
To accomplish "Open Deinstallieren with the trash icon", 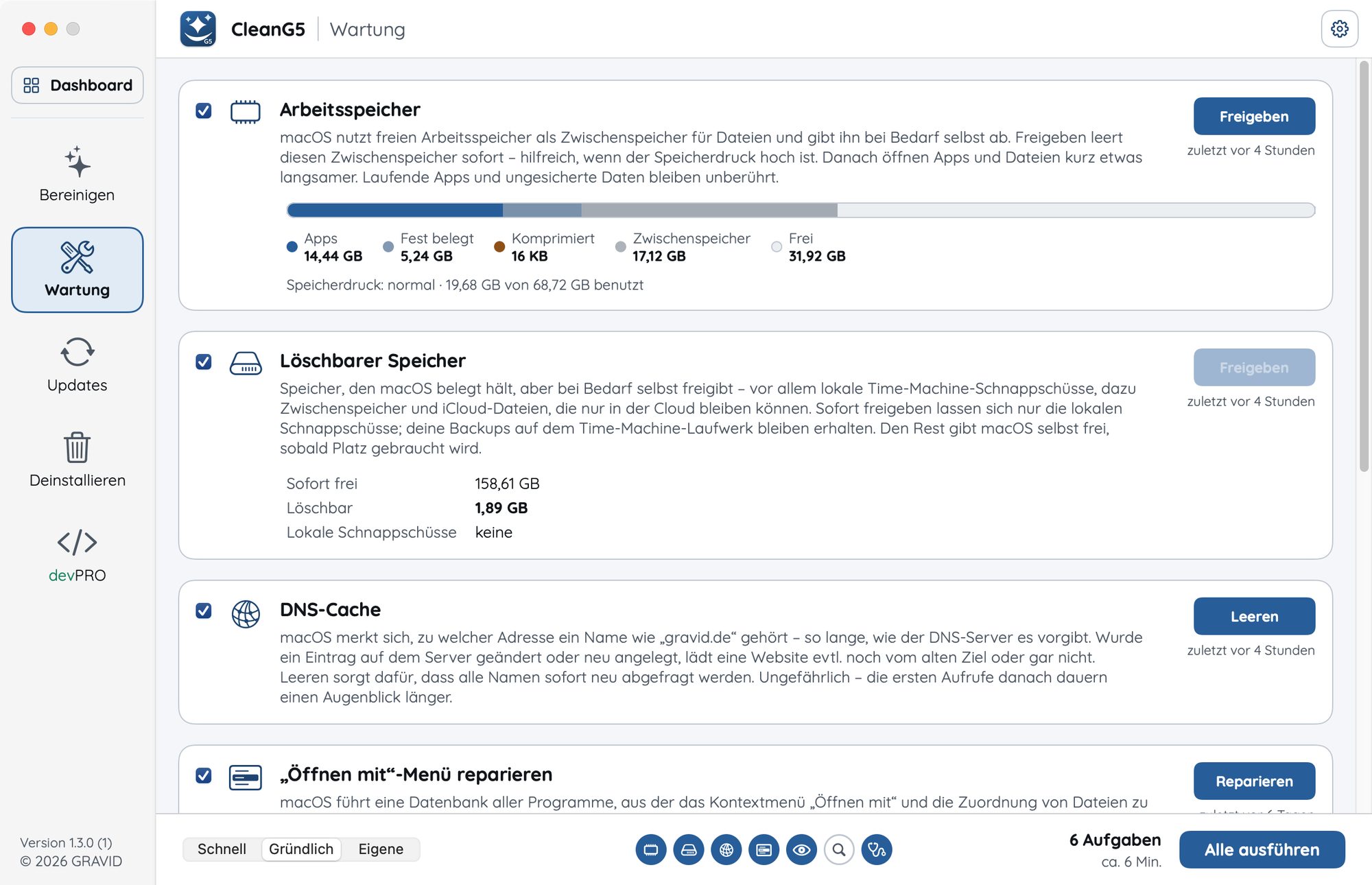I will coord(77,460).
